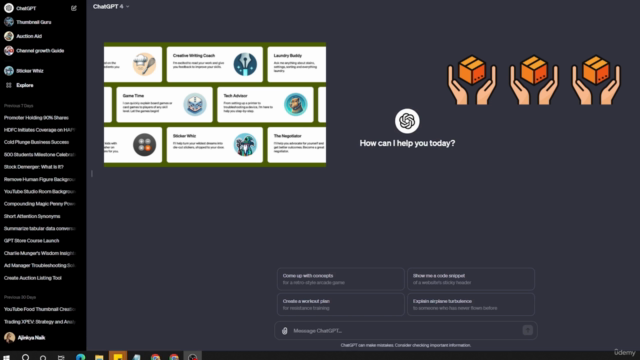This screenshot has height=360, width=640.
Task: Open the Sticker Whiz GPT in sidebar
Action: point(24,71)
